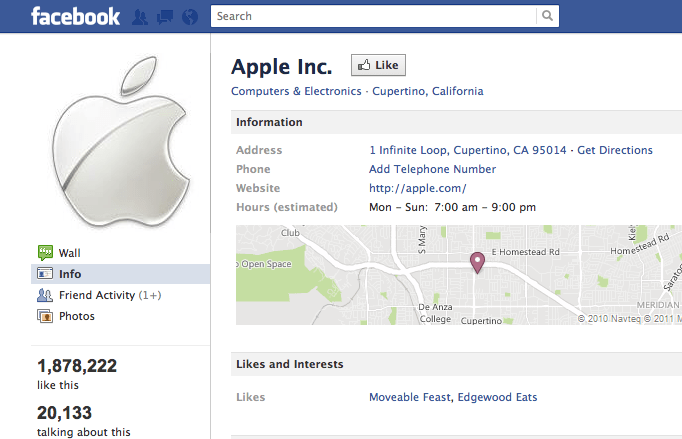Open the Wall tab
The height and width of the screenshot is (439, 682).
coord(70,253)
